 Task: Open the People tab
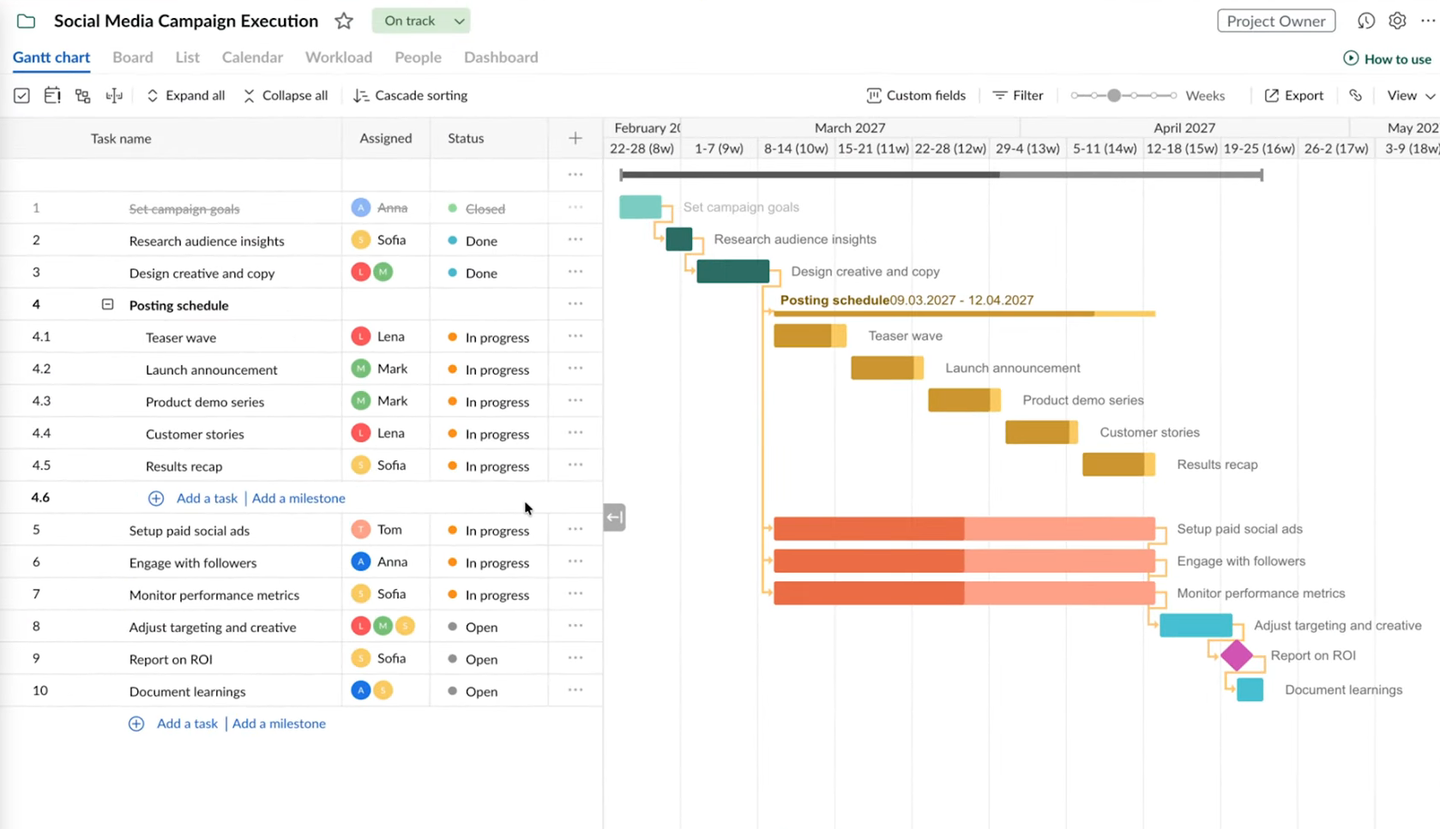pyautogui.click(x=418, y=57)
